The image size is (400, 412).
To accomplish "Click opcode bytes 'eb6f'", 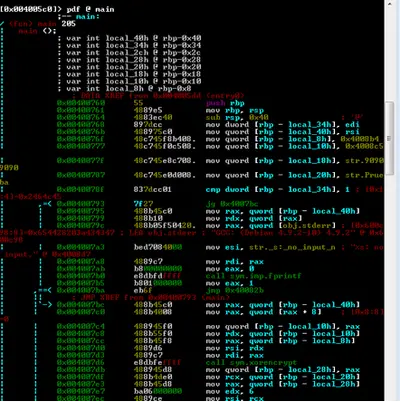I will (143, 291).
